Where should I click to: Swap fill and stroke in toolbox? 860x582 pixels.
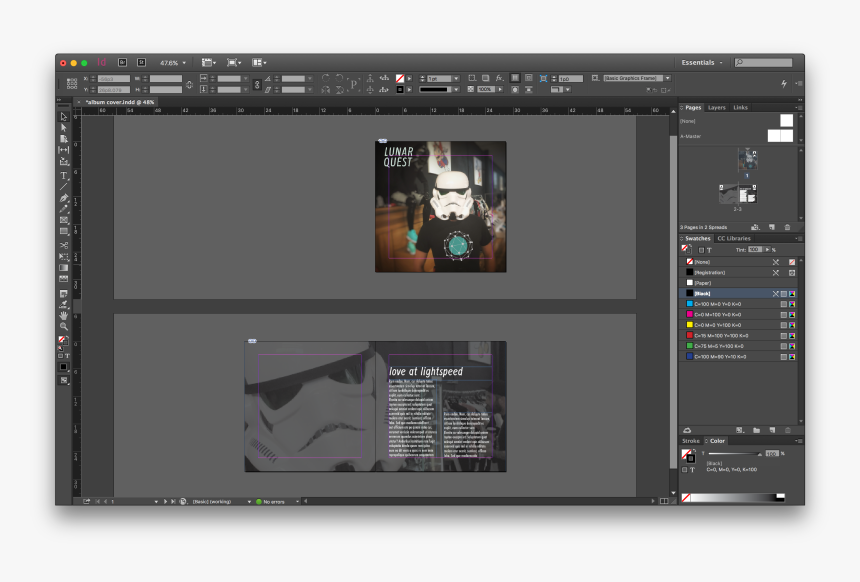point(67,338)
